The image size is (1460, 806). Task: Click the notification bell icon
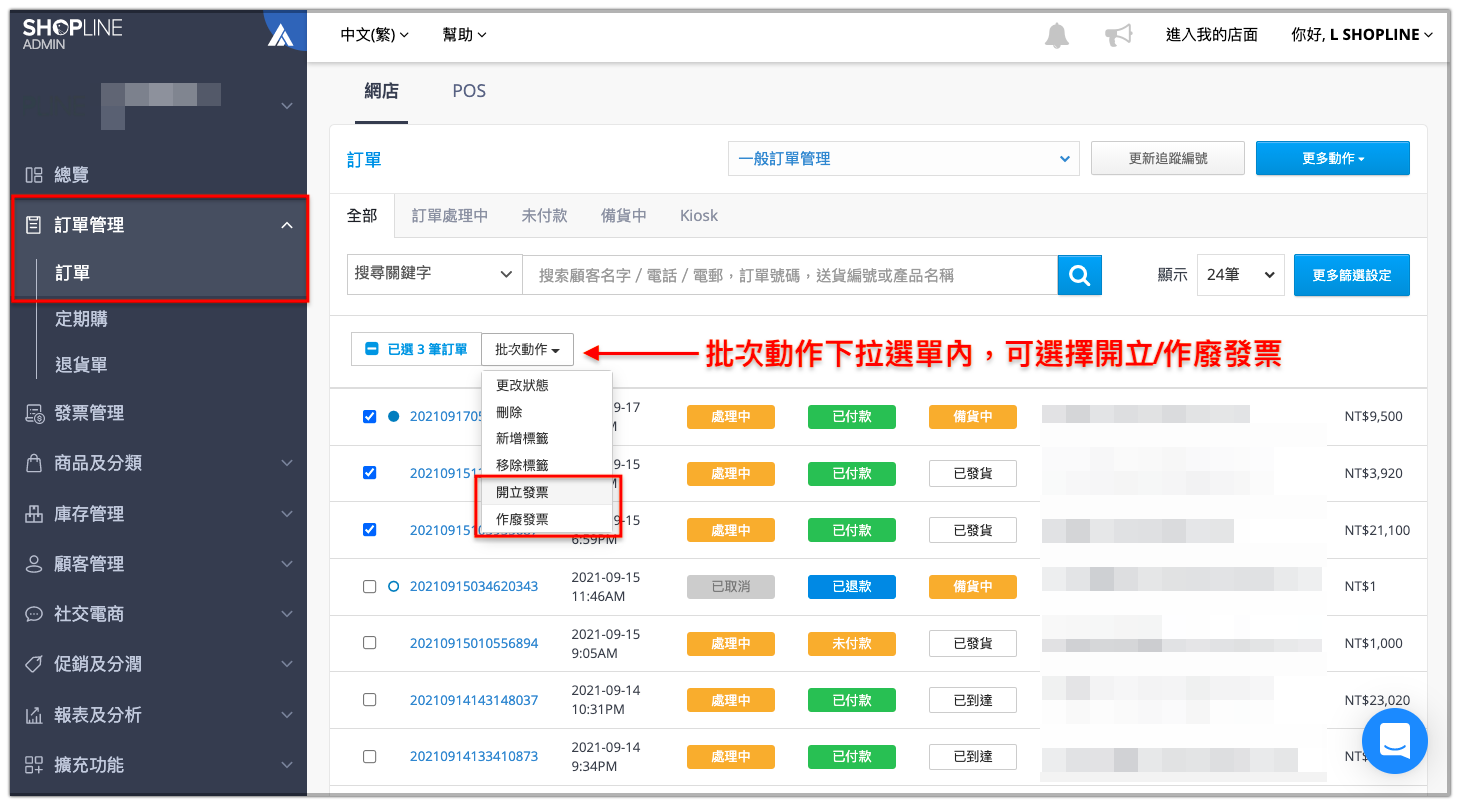coord(1056,35)
